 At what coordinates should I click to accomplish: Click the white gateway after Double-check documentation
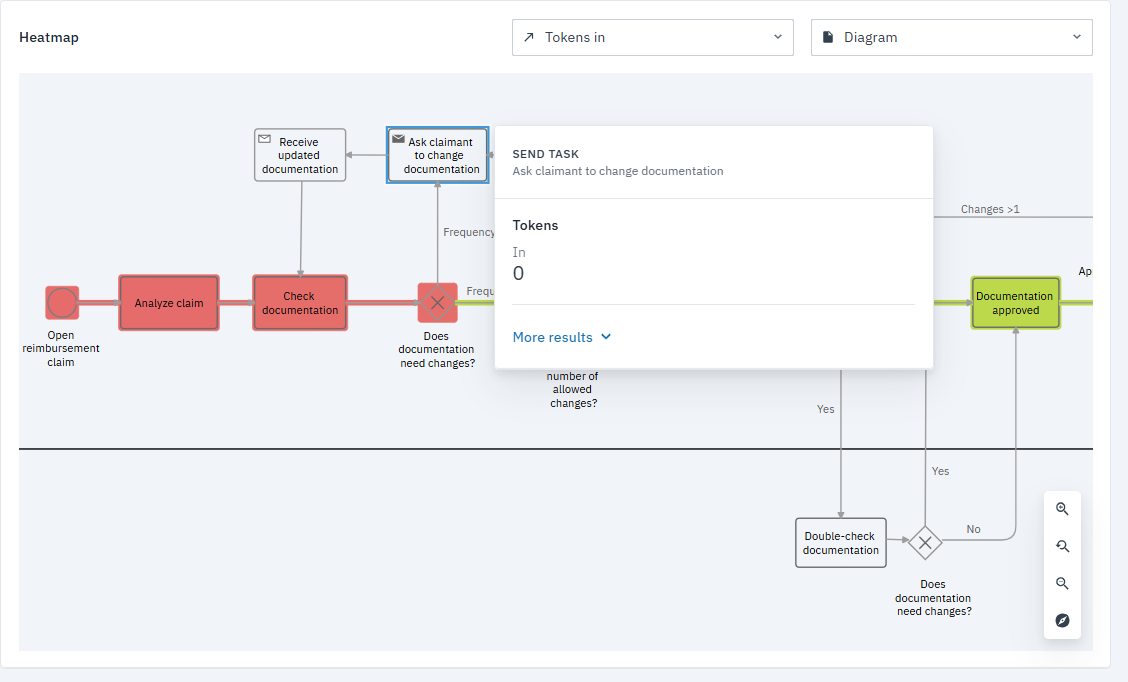pos(925,543)
